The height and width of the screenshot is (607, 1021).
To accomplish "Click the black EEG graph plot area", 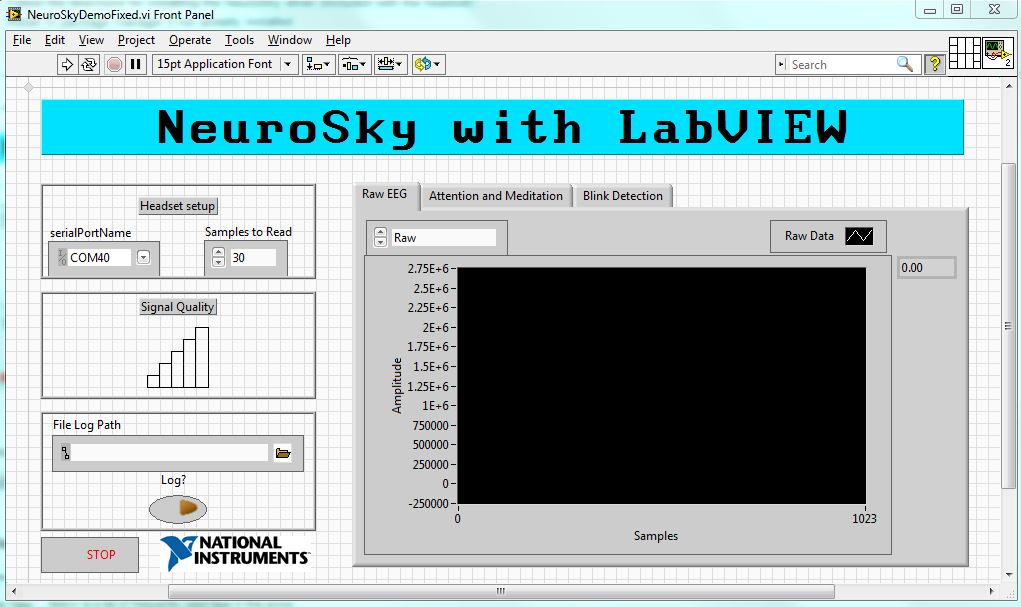I will pyautogui.click(x=662, y=386).
